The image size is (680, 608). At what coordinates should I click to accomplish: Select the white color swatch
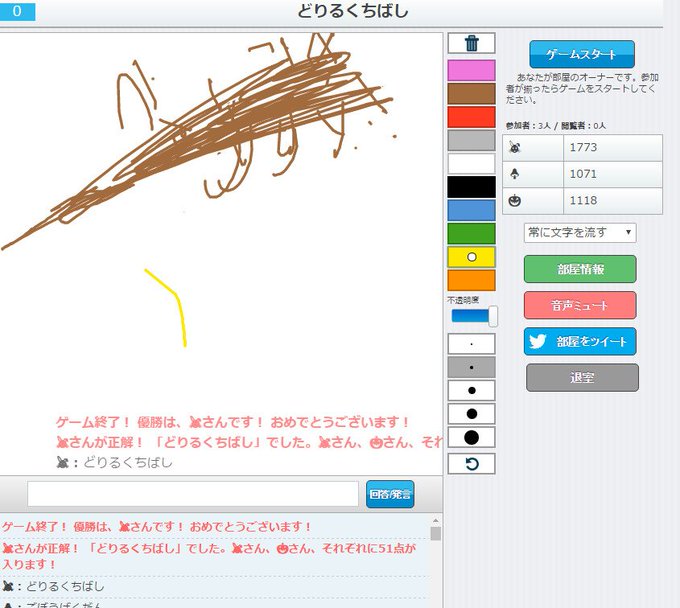coord(471,164)
